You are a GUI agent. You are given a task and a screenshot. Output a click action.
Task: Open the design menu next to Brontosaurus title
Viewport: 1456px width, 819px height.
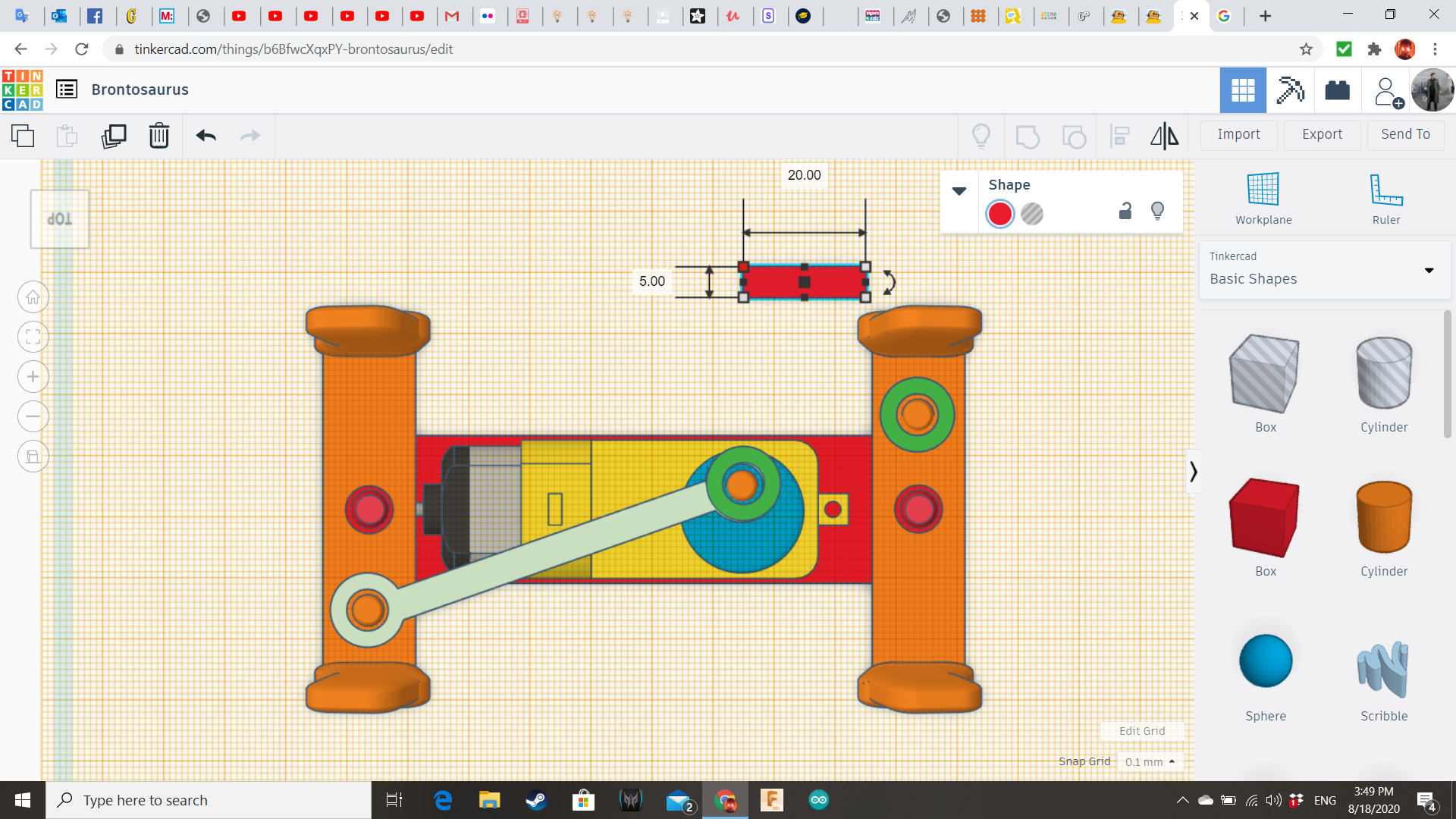click(x=67, y=89)
